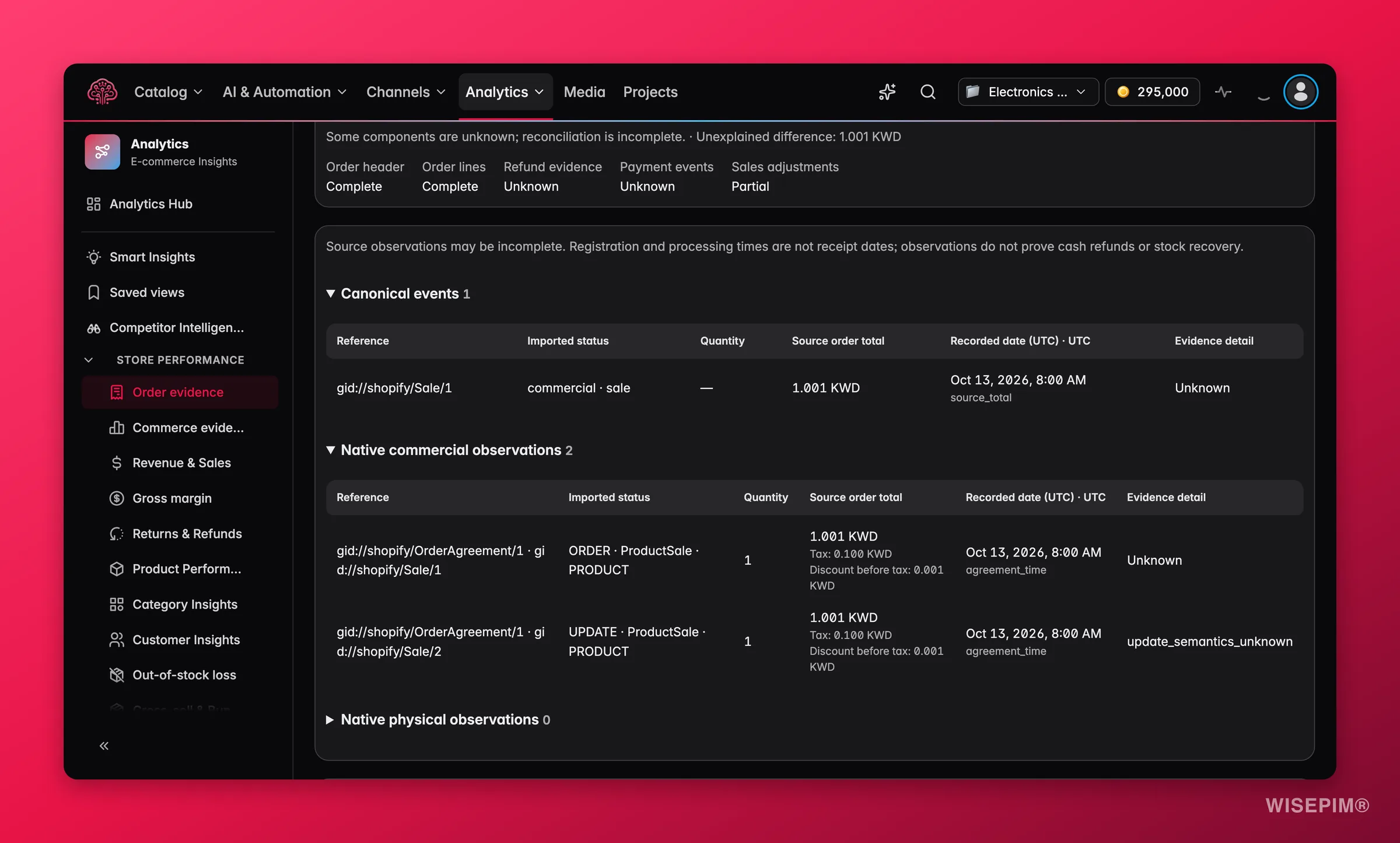Click the Returns & Refunds icon
The width and height of the screenshot is (1400, 843).
click(x=117, y=534)
